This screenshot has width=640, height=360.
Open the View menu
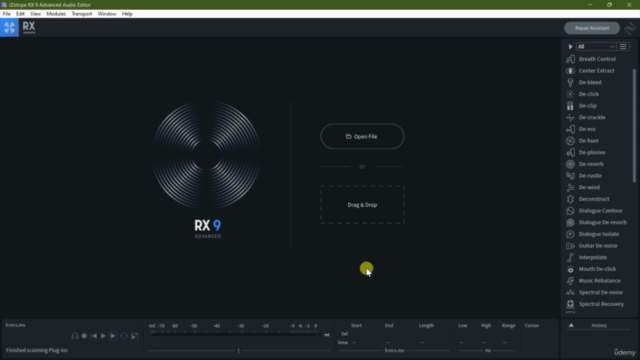35,14
